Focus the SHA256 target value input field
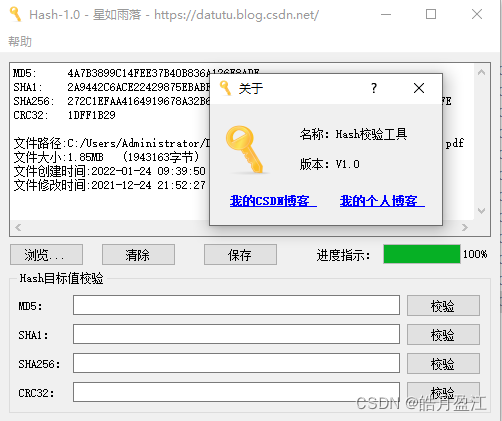 (236, 363)
